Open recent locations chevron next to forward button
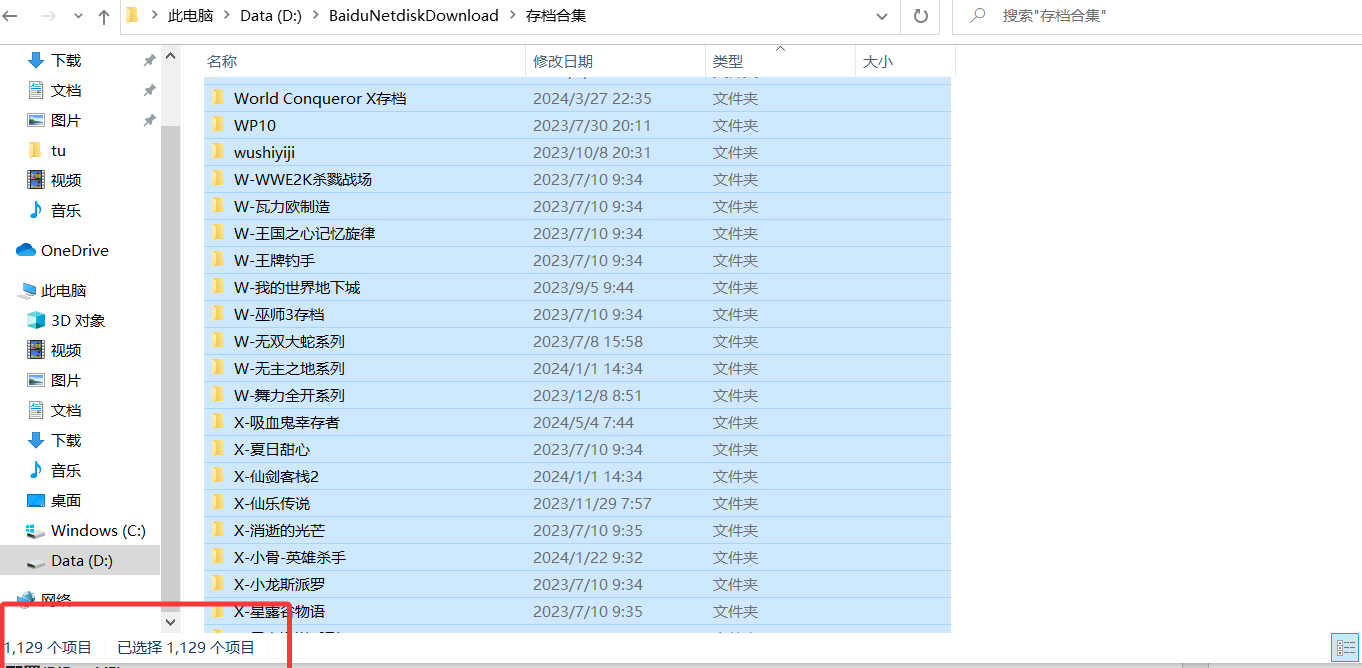This screenshot has width=1362, height=668. pos(77,16)
